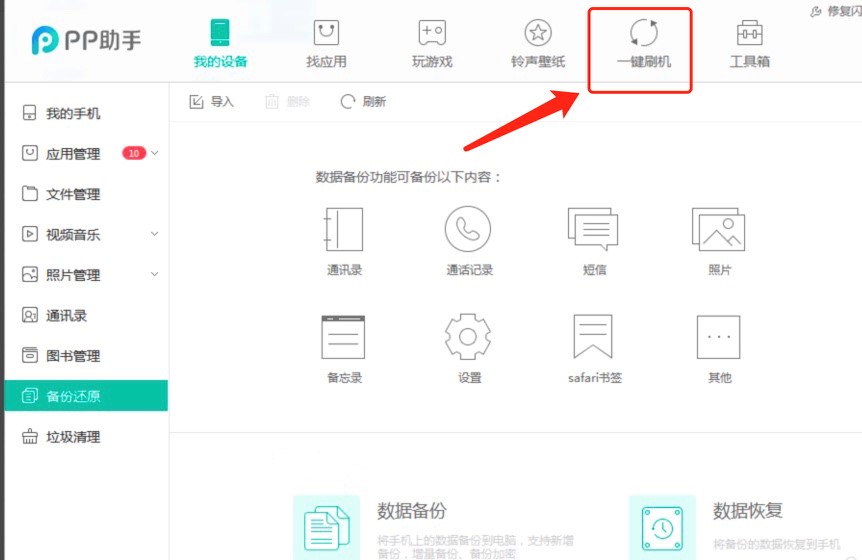Click the 其他 ellipsis icon

coord(718,337)
